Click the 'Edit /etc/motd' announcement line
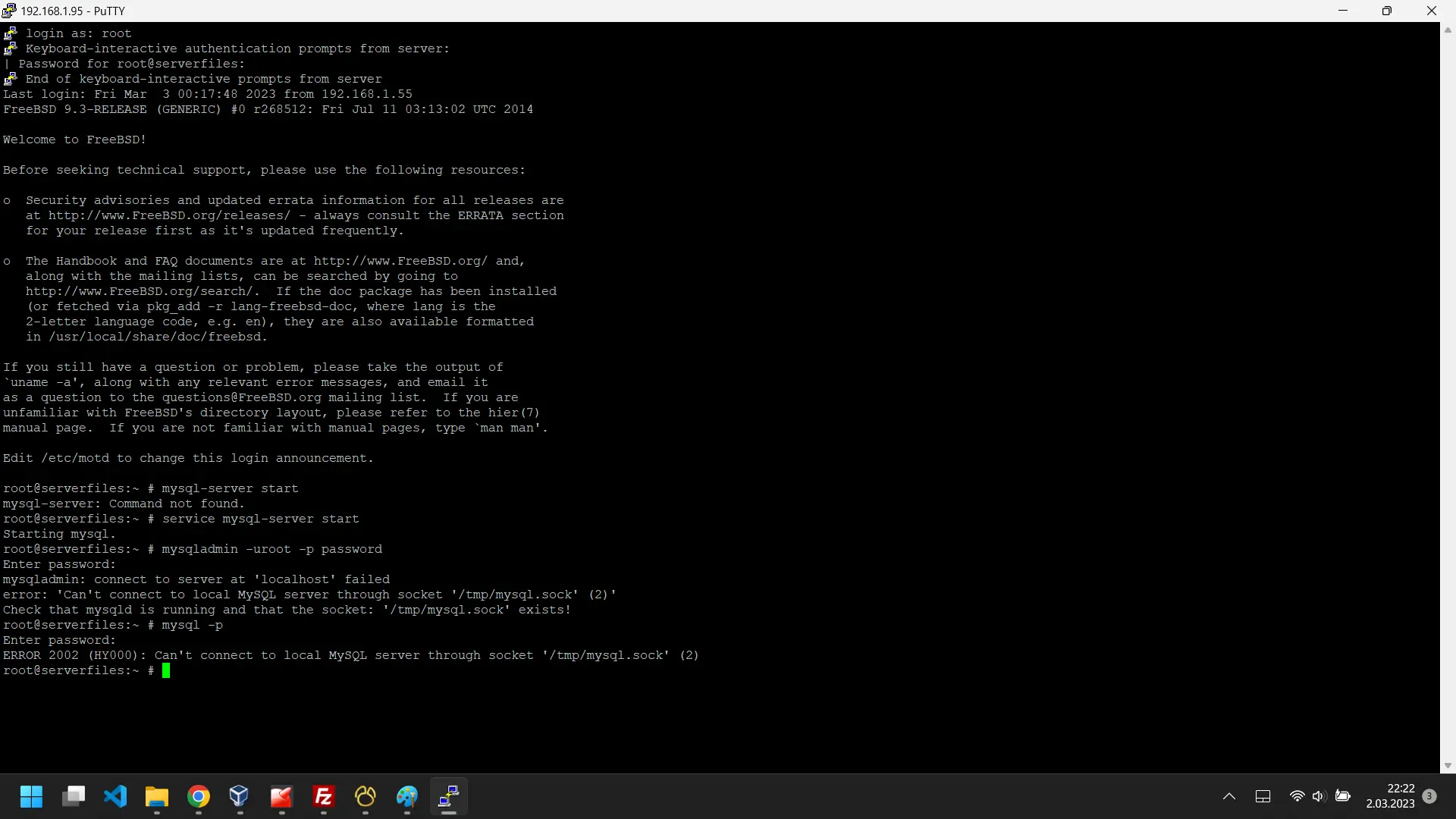The image size is (1456, 819). pos(188,458)
